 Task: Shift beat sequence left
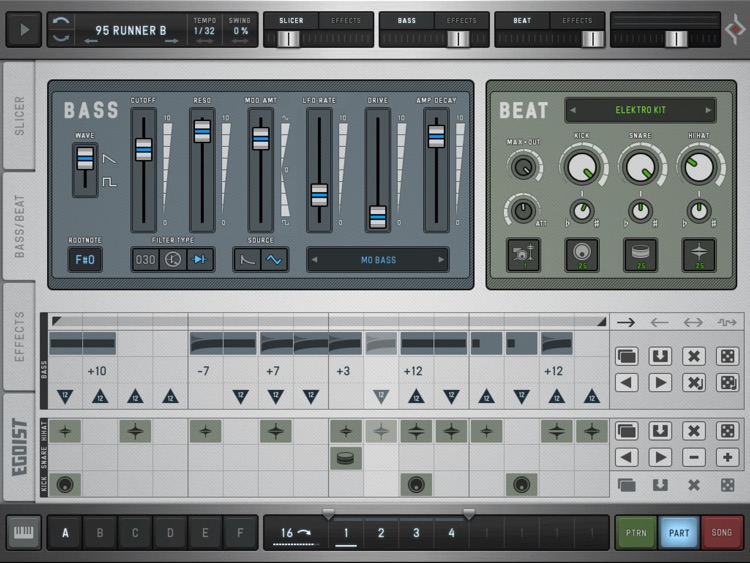point(627,457)
